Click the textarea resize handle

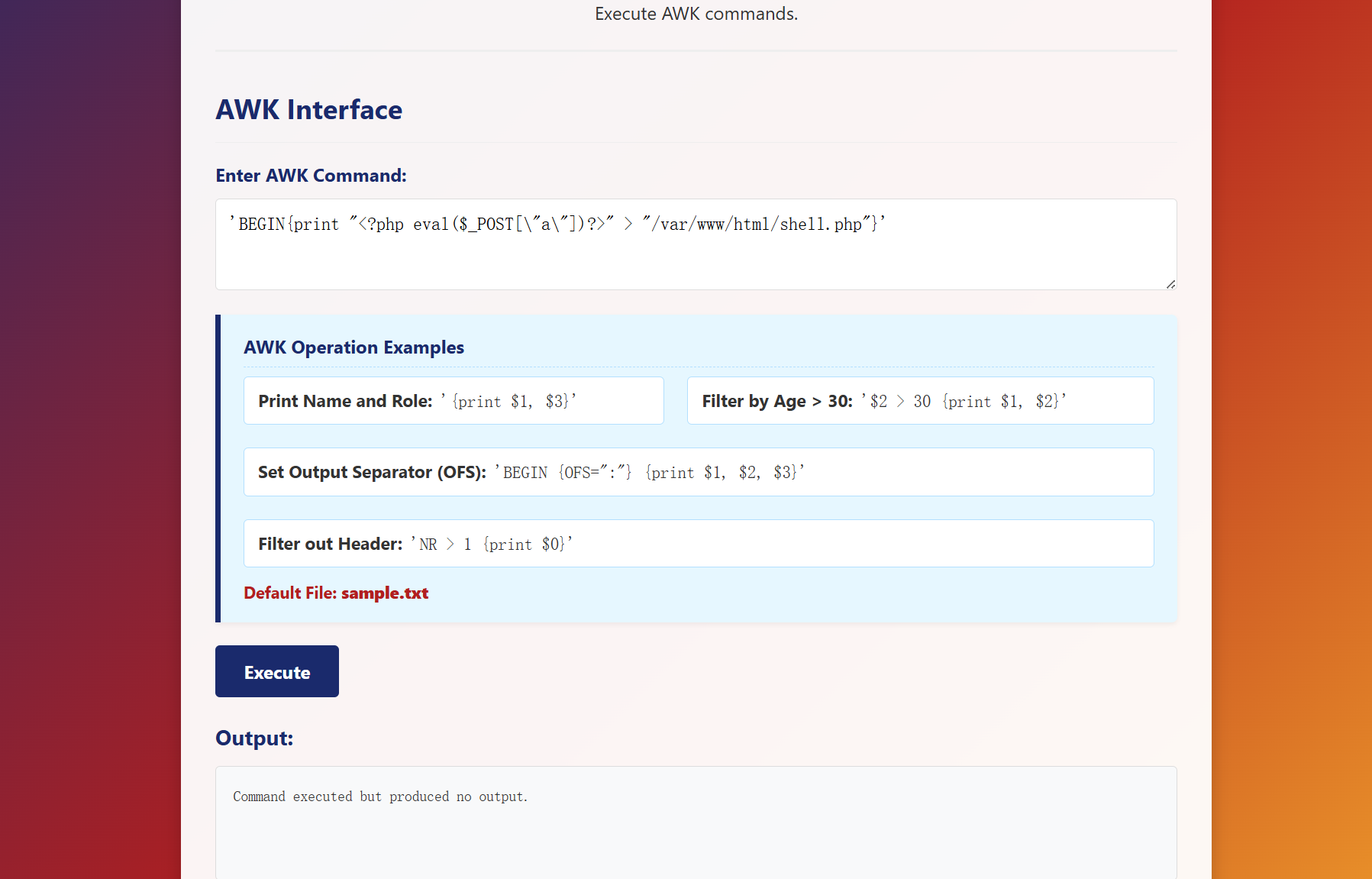(x=1170, y=283)
